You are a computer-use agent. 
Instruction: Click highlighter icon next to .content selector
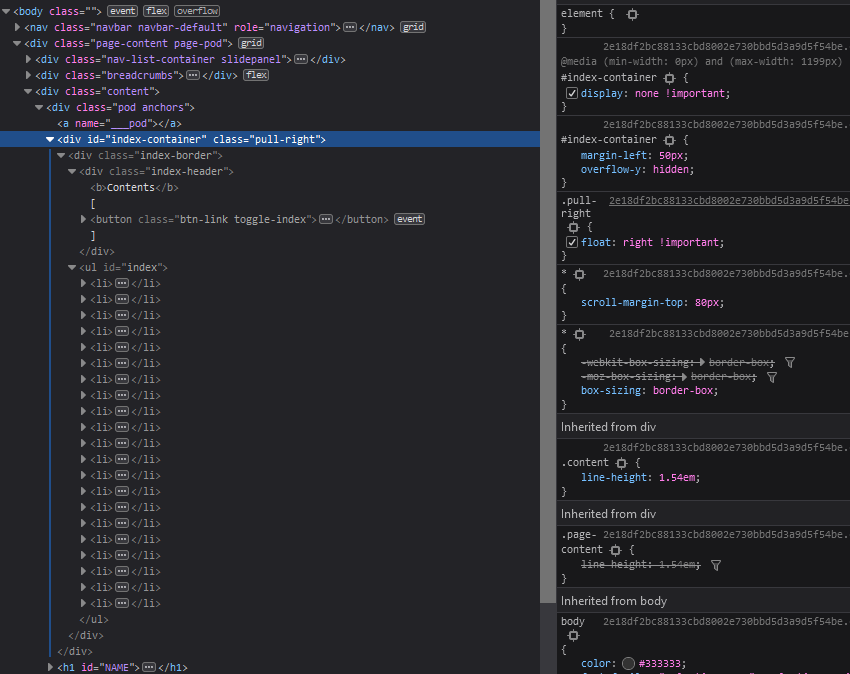tap(621, 463)
